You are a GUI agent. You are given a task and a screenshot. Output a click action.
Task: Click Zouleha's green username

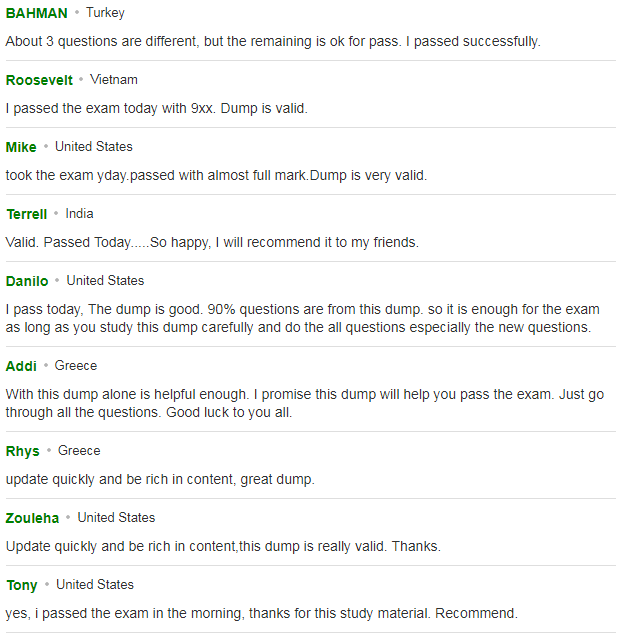click(32, 518)
